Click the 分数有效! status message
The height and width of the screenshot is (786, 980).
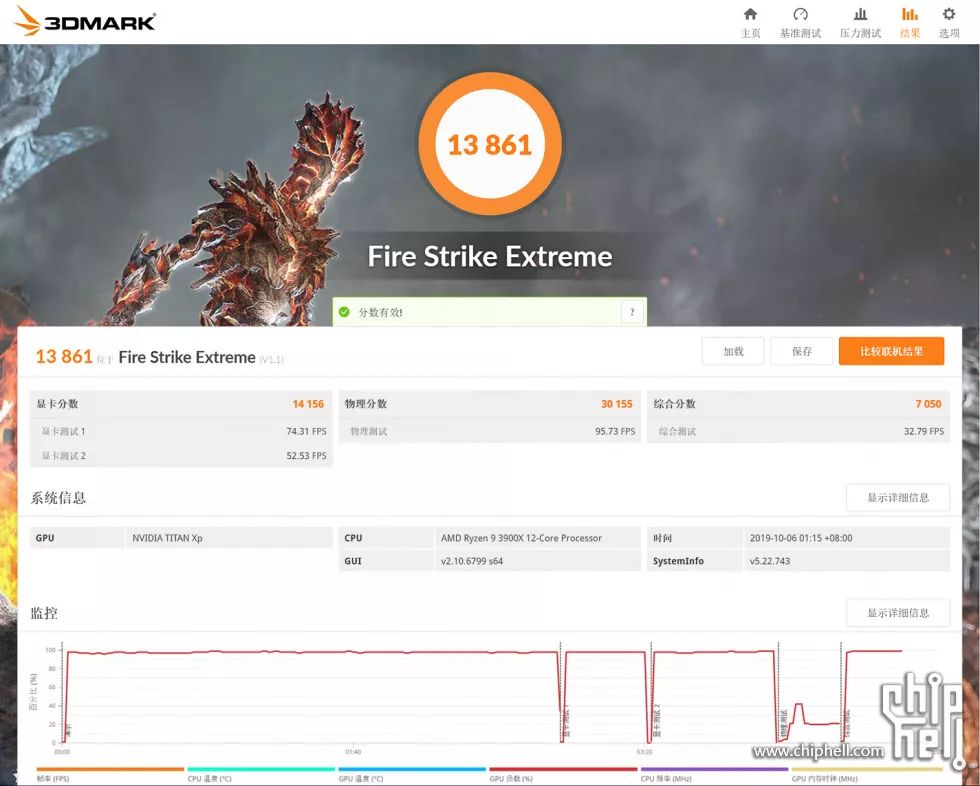[x=380, y=312]
